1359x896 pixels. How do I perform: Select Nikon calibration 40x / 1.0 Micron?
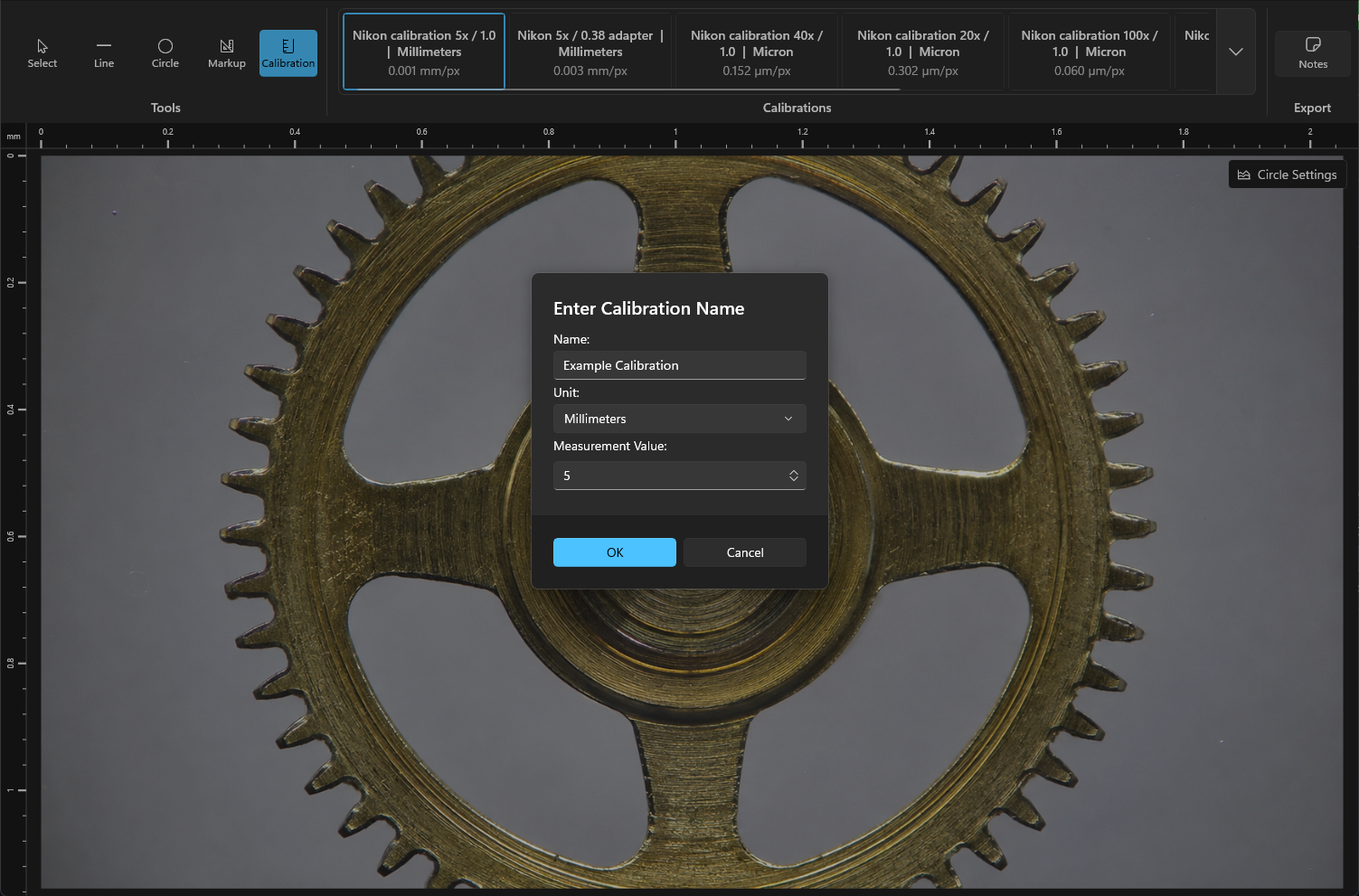pyautogui.click(x=757, y=52)
